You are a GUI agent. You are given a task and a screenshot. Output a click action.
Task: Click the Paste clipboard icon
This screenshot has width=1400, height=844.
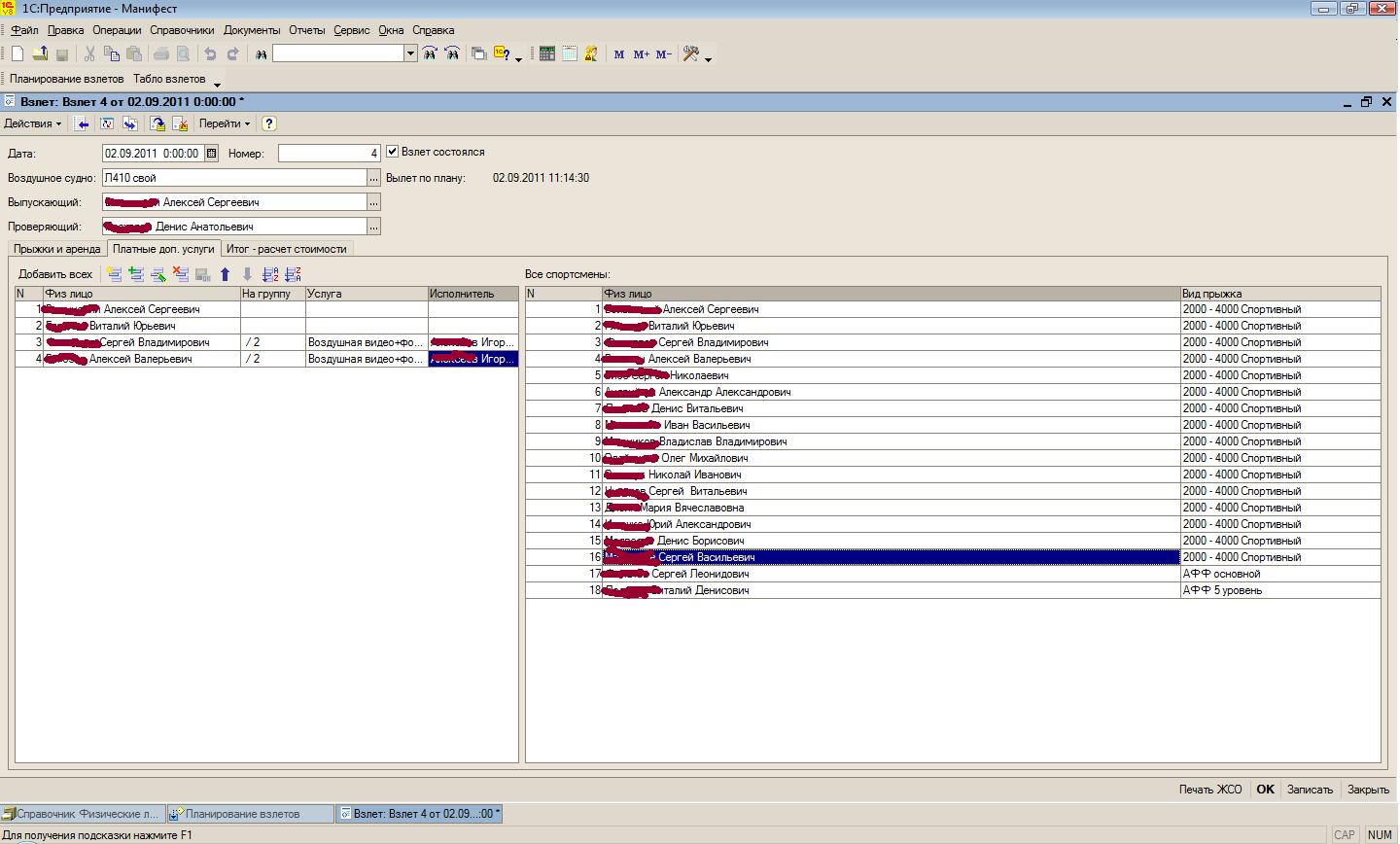tap(134, 54)
